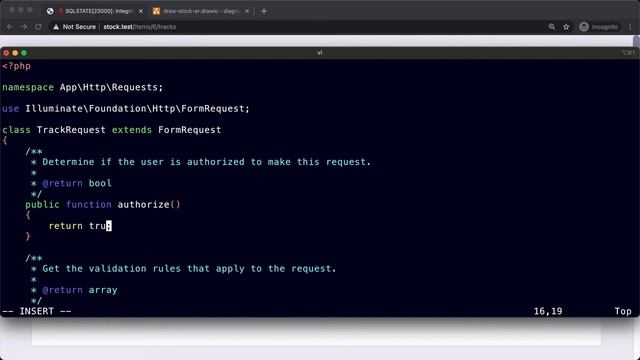Click the 'Determine if the user is authorized' comment

pos(207,162)
